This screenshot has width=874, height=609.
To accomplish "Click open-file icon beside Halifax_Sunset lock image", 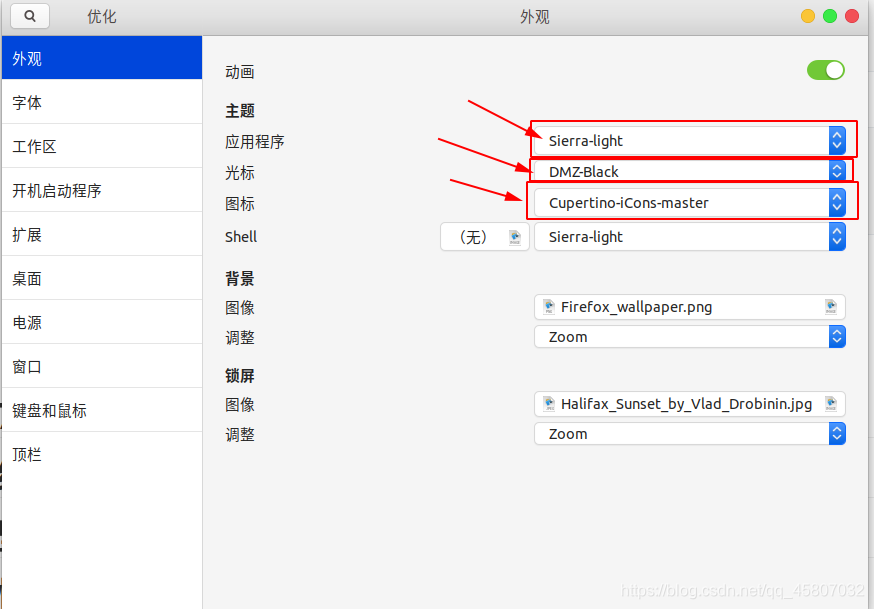I will [831, 404].
